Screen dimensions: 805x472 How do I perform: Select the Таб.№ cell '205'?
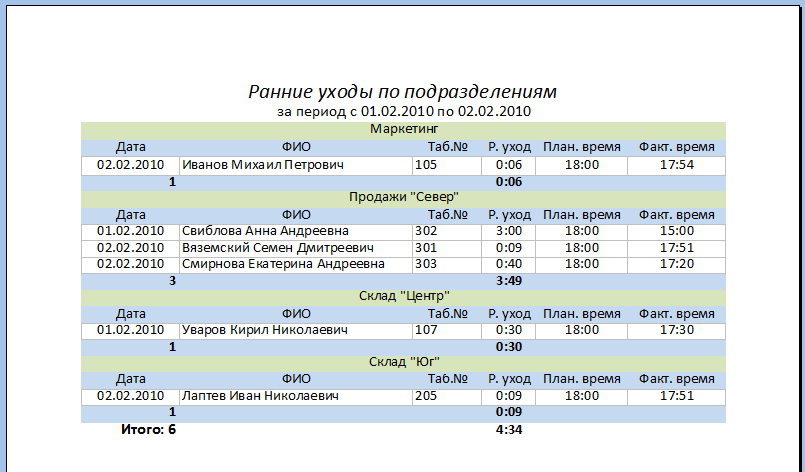tap(447, 397)
